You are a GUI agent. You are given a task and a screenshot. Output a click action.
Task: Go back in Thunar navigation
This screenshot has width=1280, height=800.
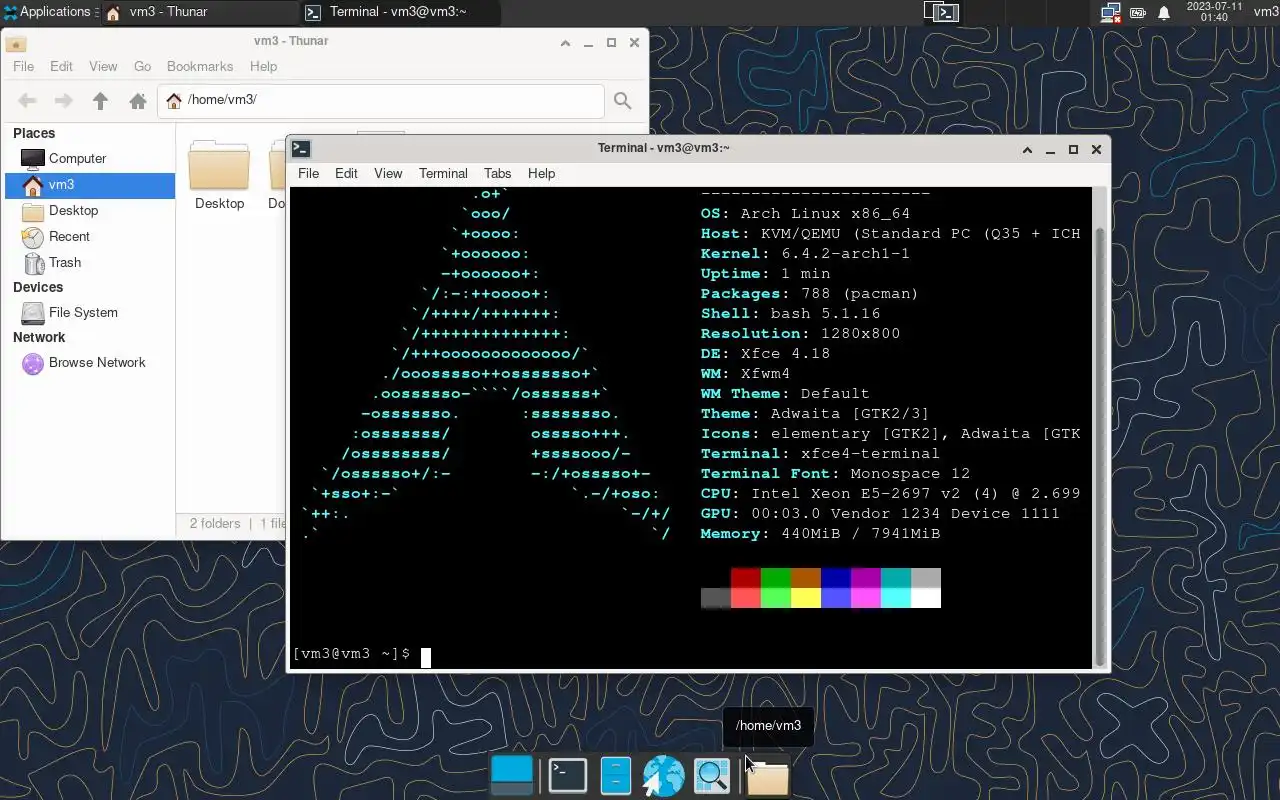27,100
